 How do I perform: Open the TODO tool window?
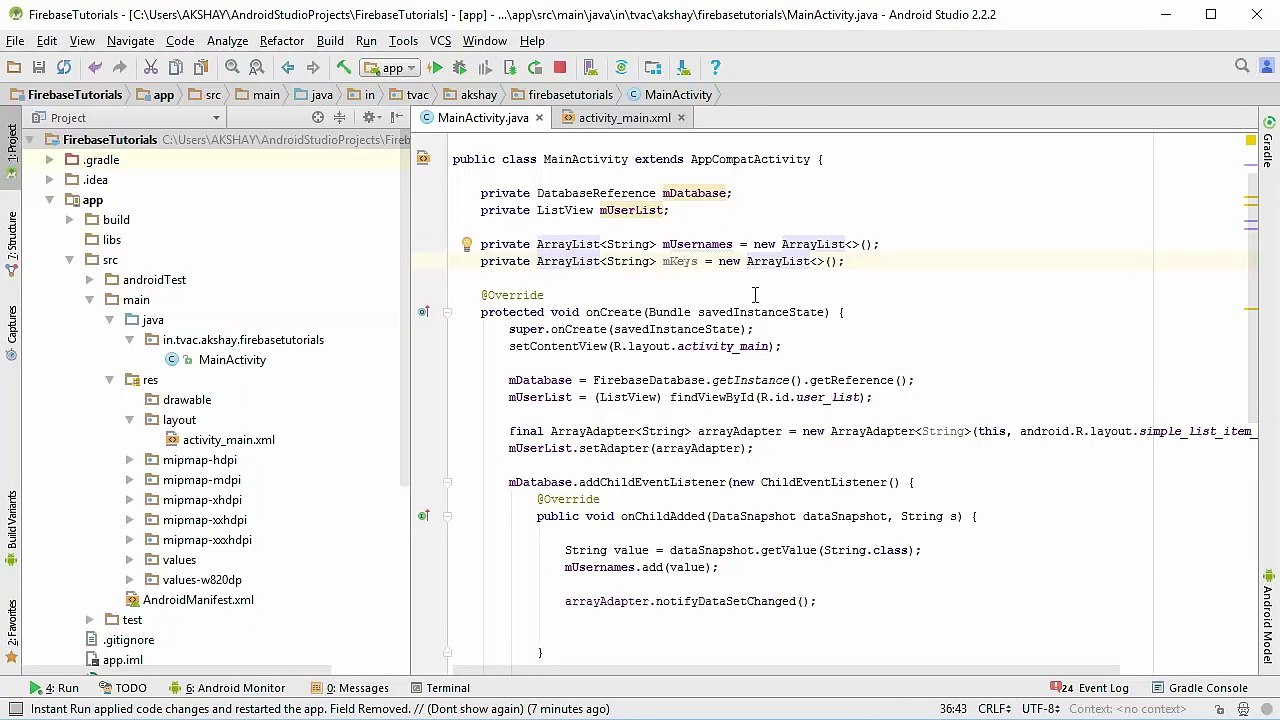pyautogui.click(x=121, y=688)
